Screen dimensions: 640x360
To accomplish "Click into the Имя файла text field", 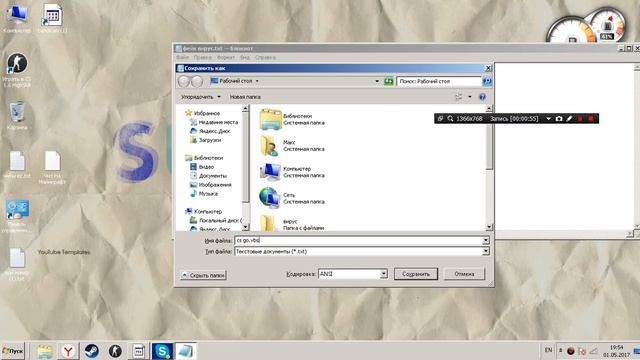I will 358,240.
